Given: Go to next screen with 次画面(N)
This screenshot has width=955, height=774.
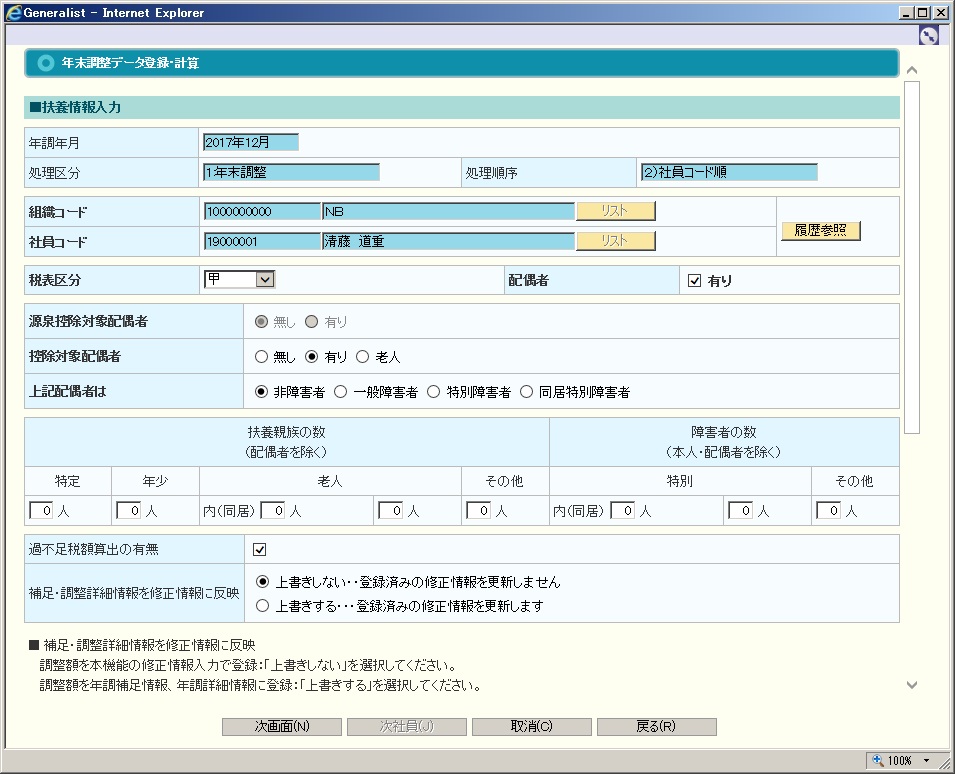Looking at the screenshot, I should (282, 727).
